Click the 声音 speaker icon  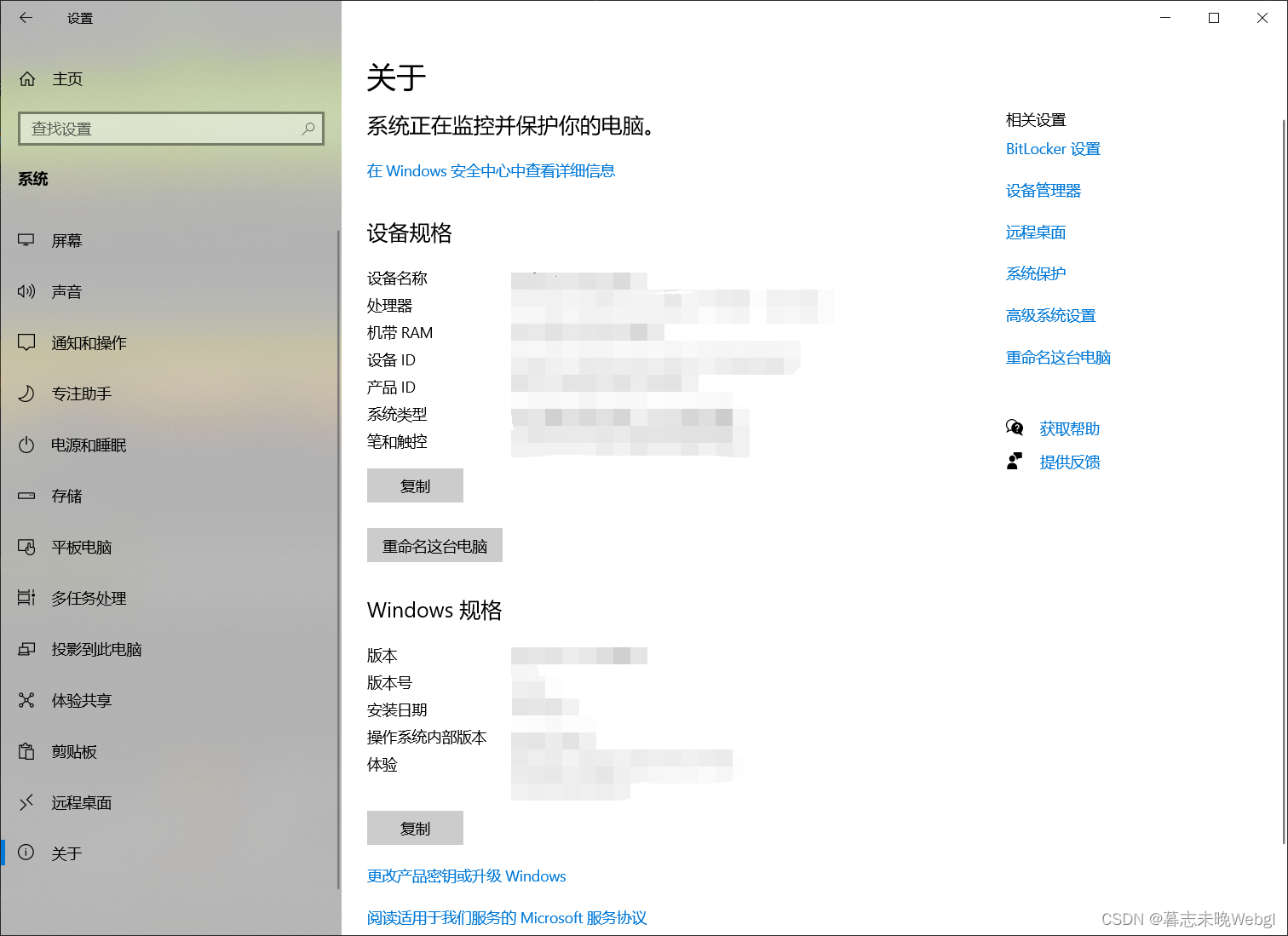point(26,292)
